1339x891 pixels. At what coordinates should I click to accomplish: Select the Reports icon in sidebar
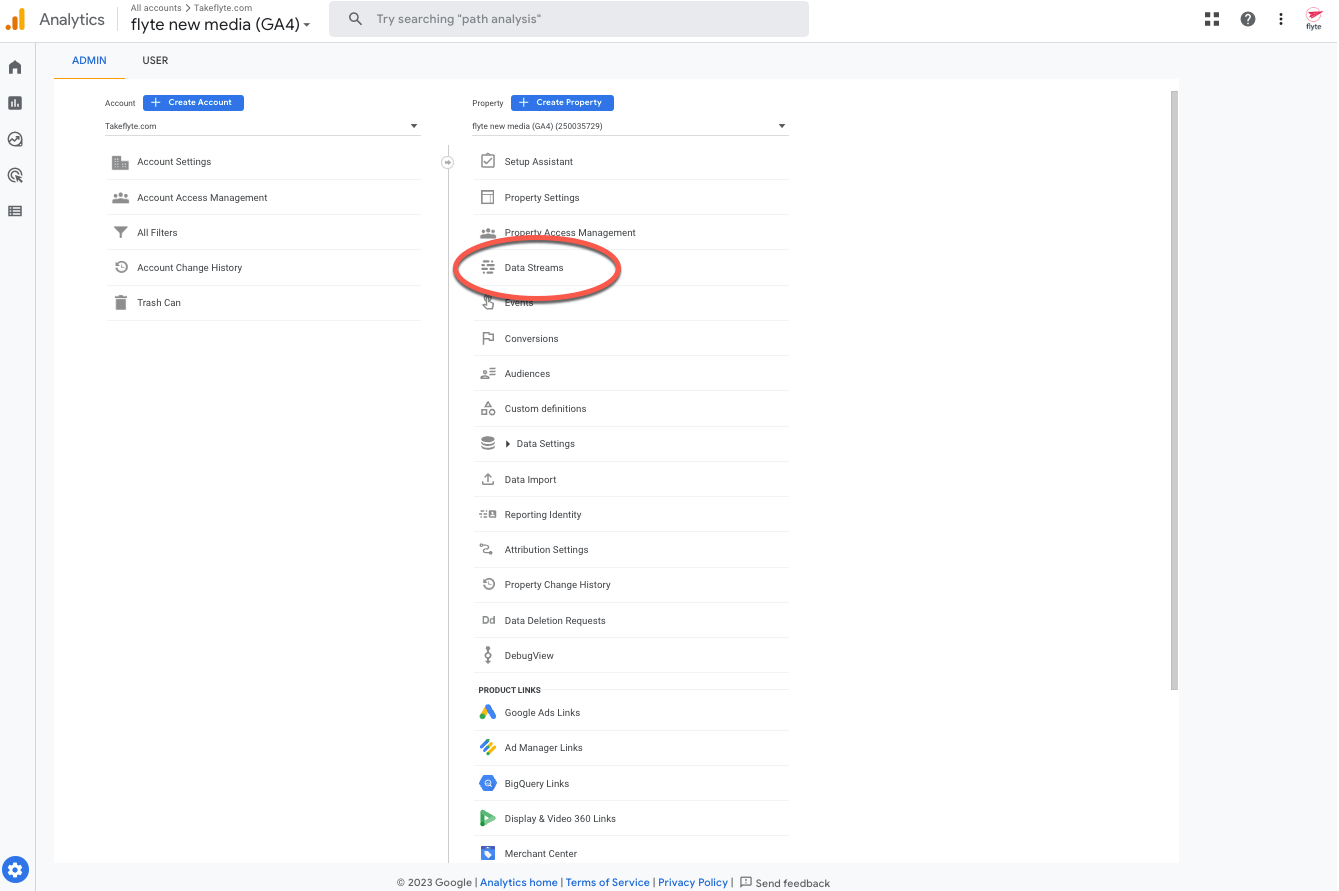[x=14, y=102]
